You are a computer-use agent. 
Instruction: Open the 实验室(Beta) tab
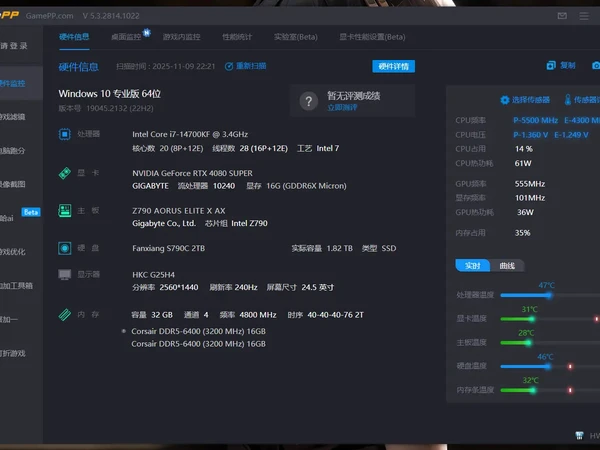tap(296, 37)
